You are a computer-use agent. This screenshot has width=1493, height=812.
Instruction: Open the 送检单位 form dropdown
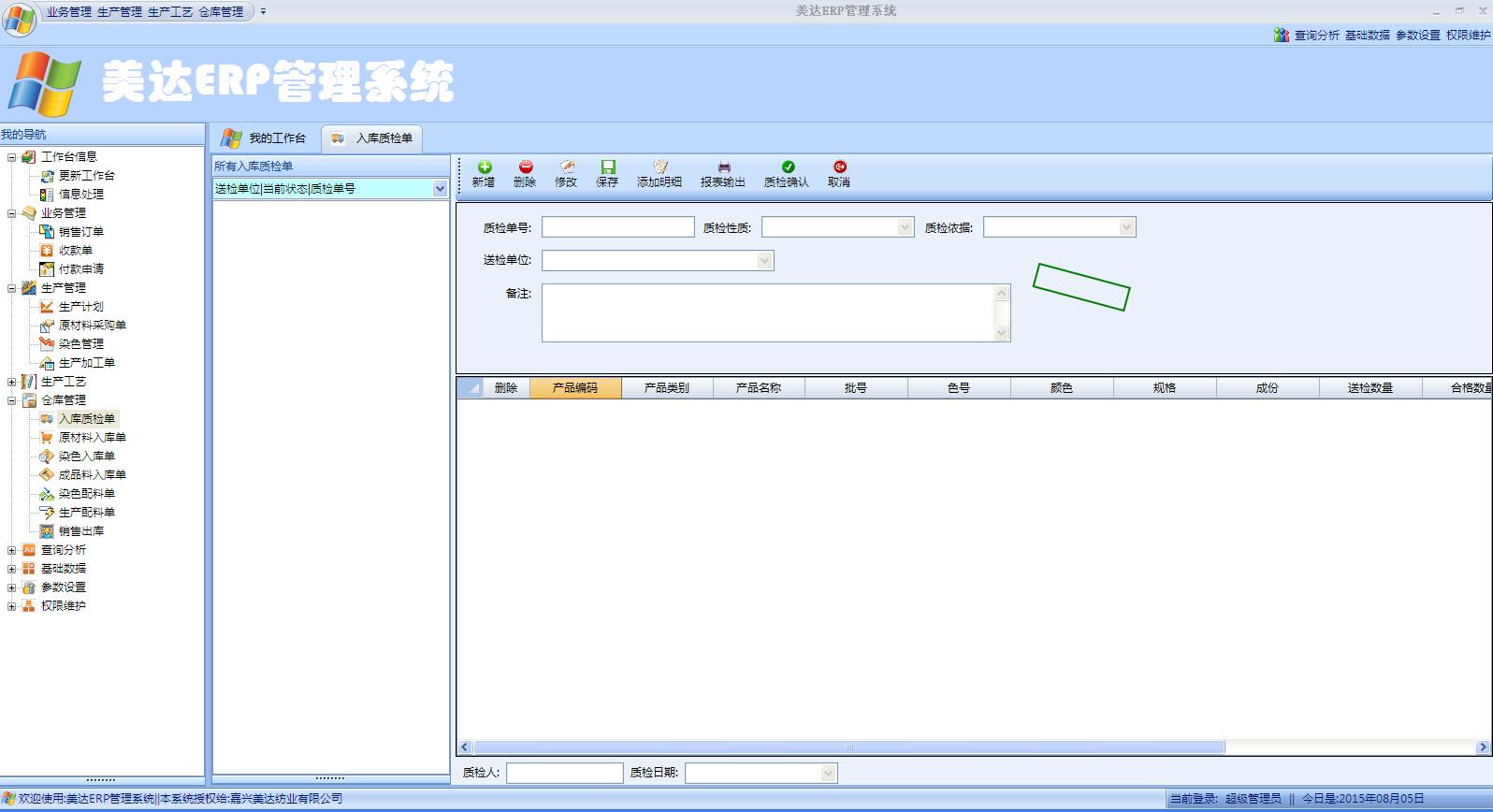coord(764,261)
